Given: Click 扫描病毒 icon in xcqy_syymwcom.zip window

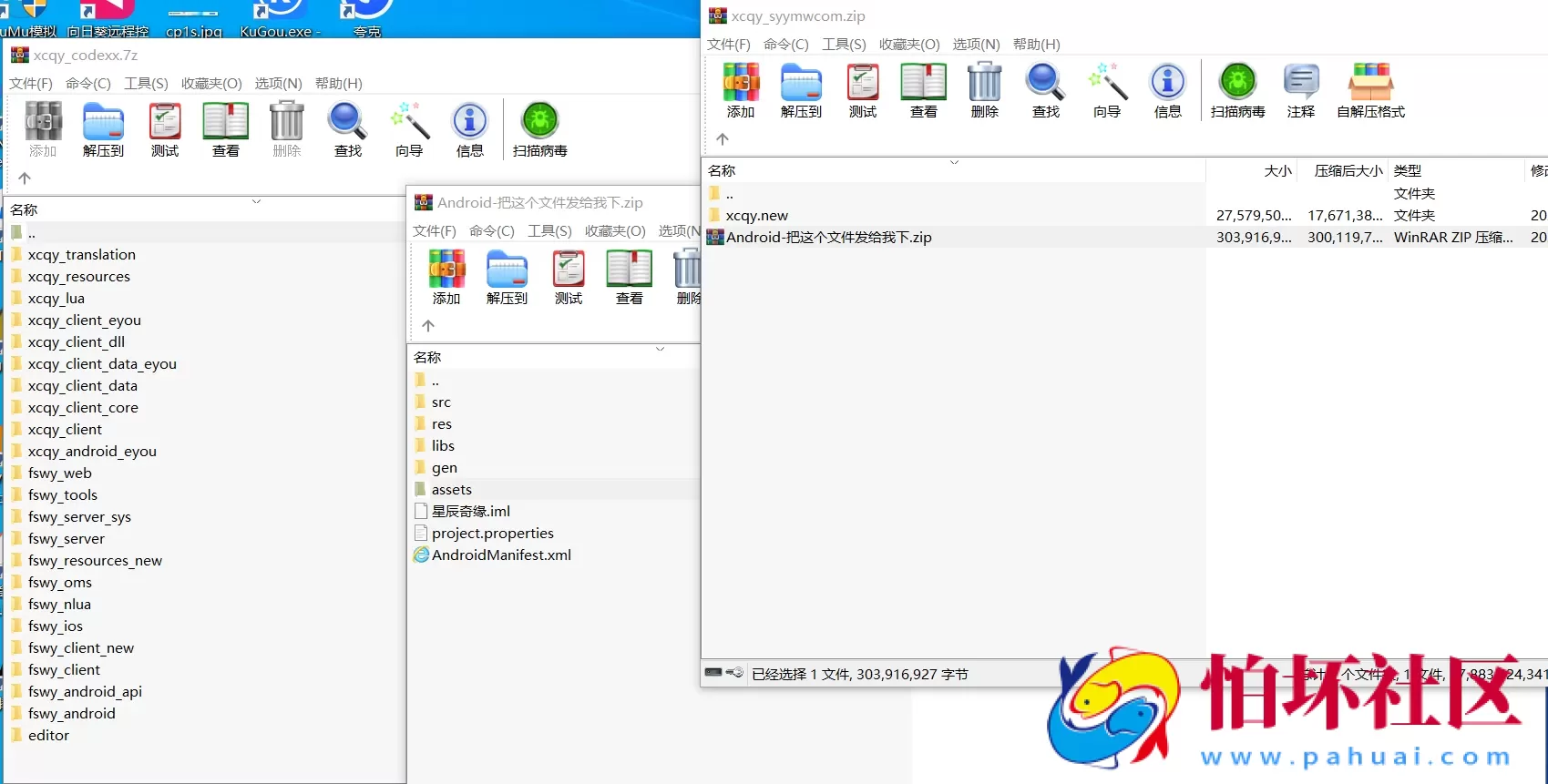Looking at the screenshot, I should [1237, 90].
